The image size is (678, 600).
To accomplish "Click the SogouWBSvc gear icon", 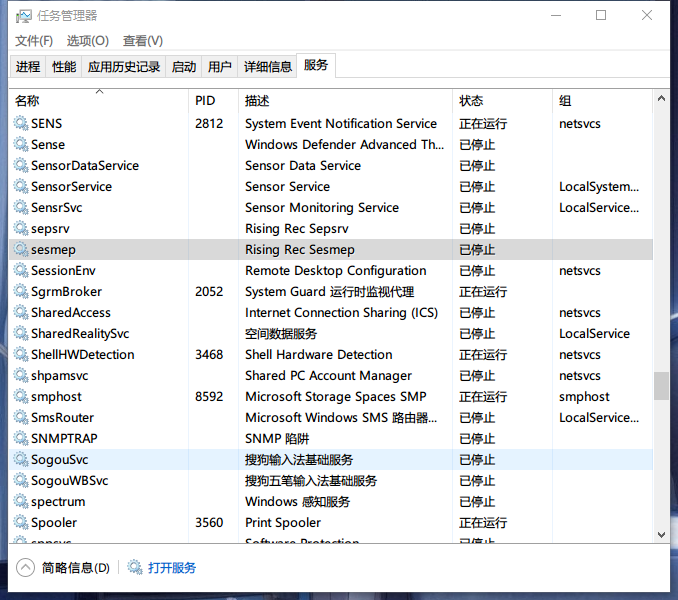I will [x=21, y=480].
